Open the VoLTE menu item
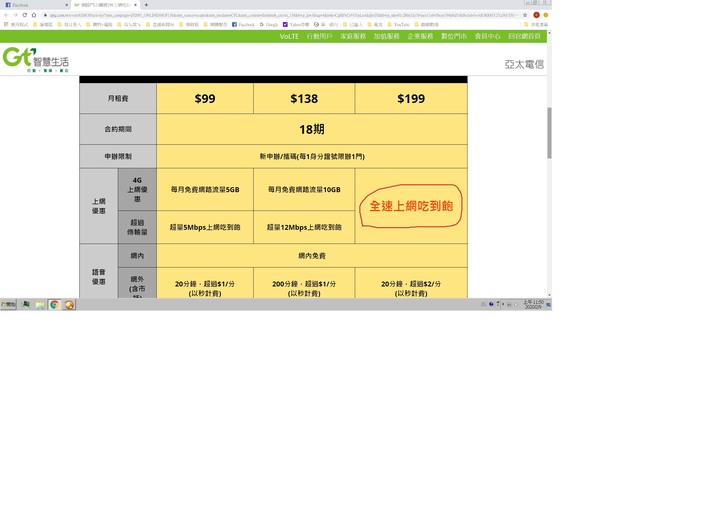This screenshot has width=720, height=520. [x=289, y=36]
